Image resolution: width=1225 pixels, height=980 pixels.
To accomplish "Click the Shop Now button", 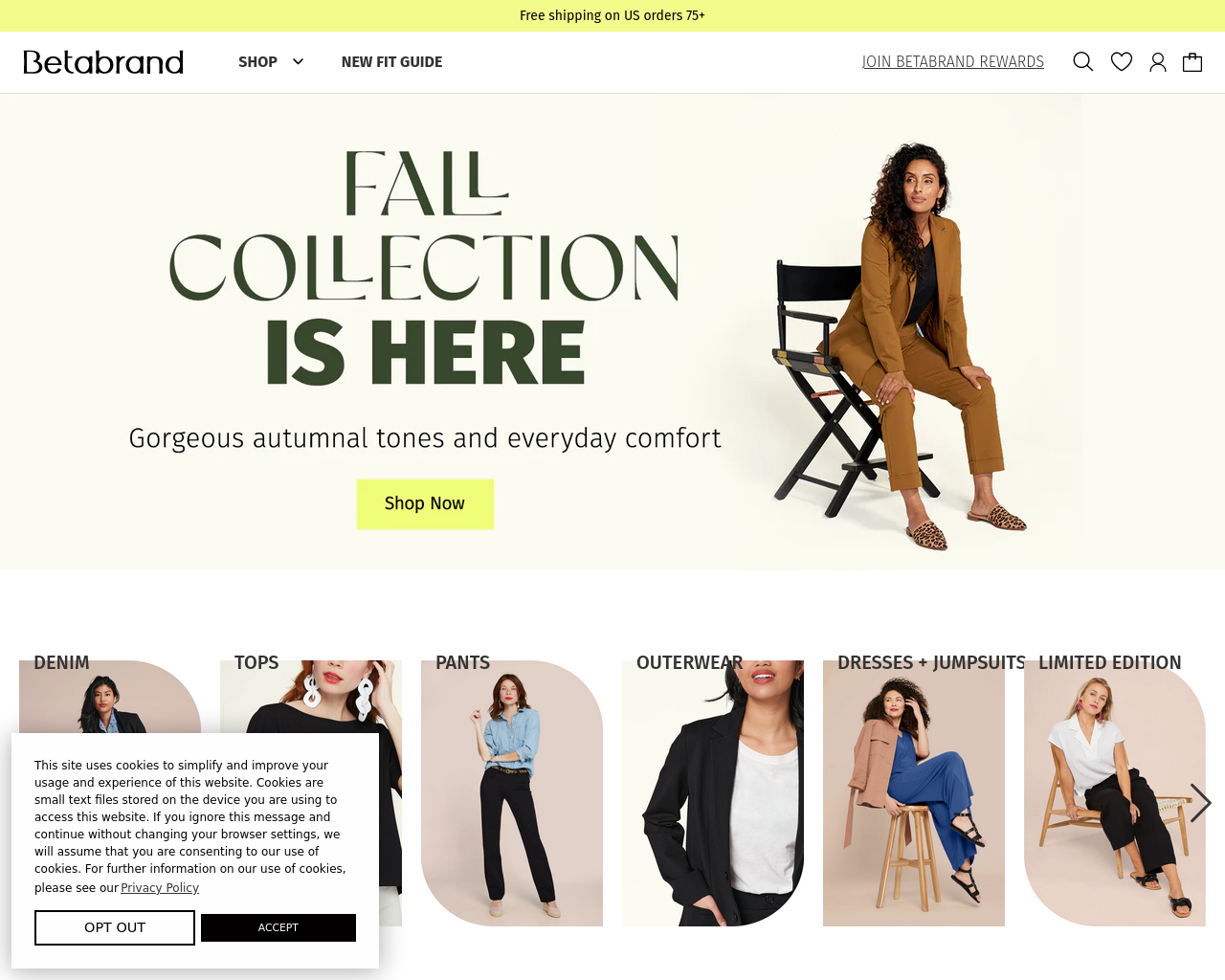I will tap(425, 503).
